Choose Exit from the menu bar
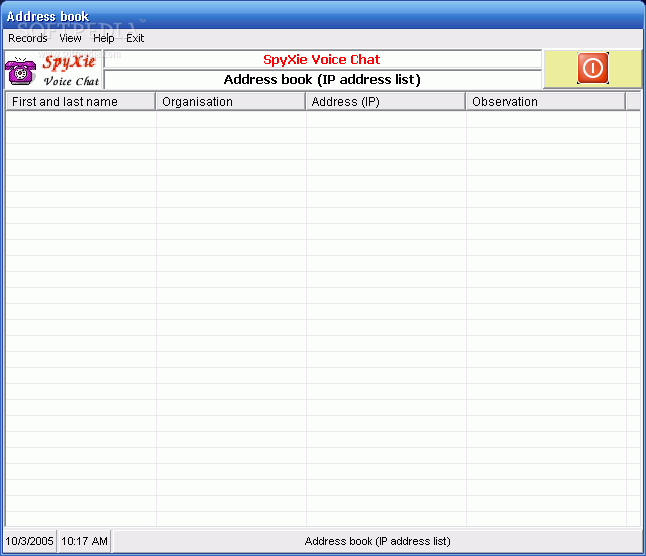Screen dimensions: 646x556 [x=135, y=38]
